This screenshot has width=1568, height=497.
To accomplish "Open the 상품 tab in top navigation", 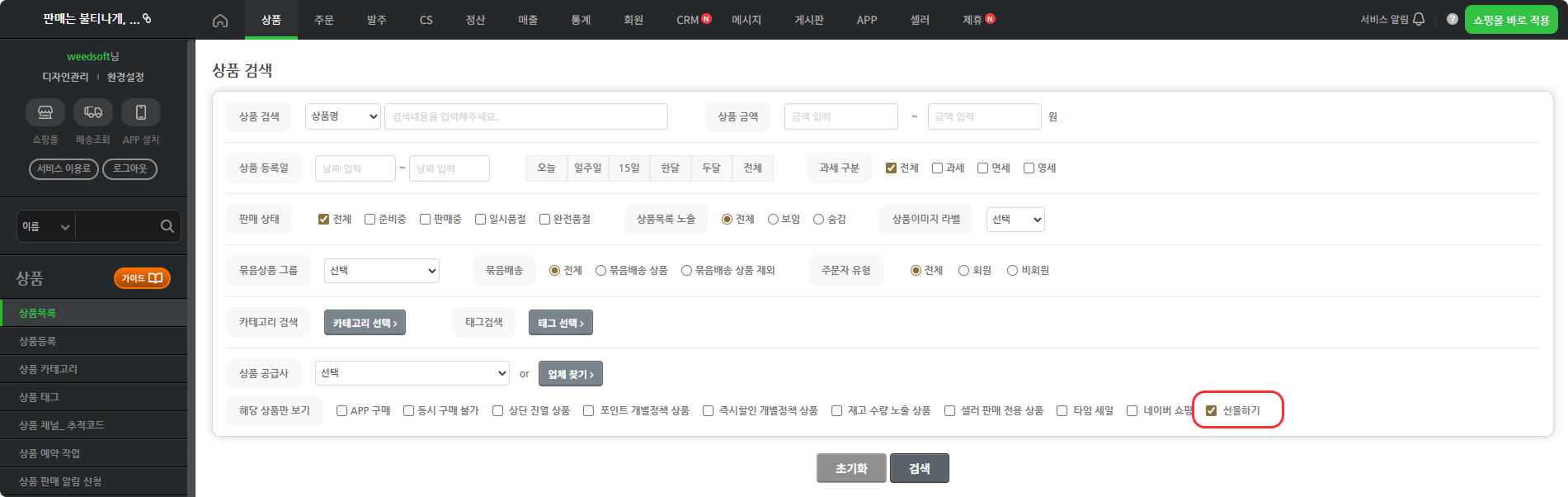I will tap(271, 20).
